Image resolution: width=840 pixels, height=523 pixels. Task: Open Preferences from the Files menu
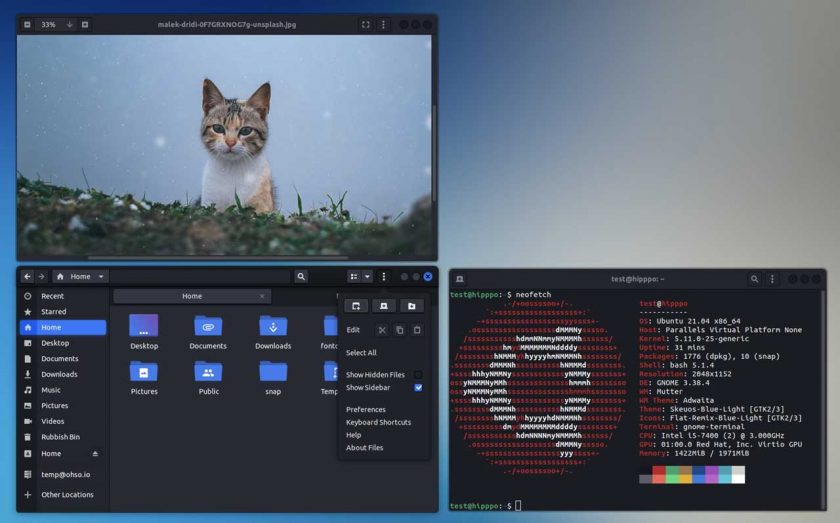pyautogui.click(x=366, y=409)
